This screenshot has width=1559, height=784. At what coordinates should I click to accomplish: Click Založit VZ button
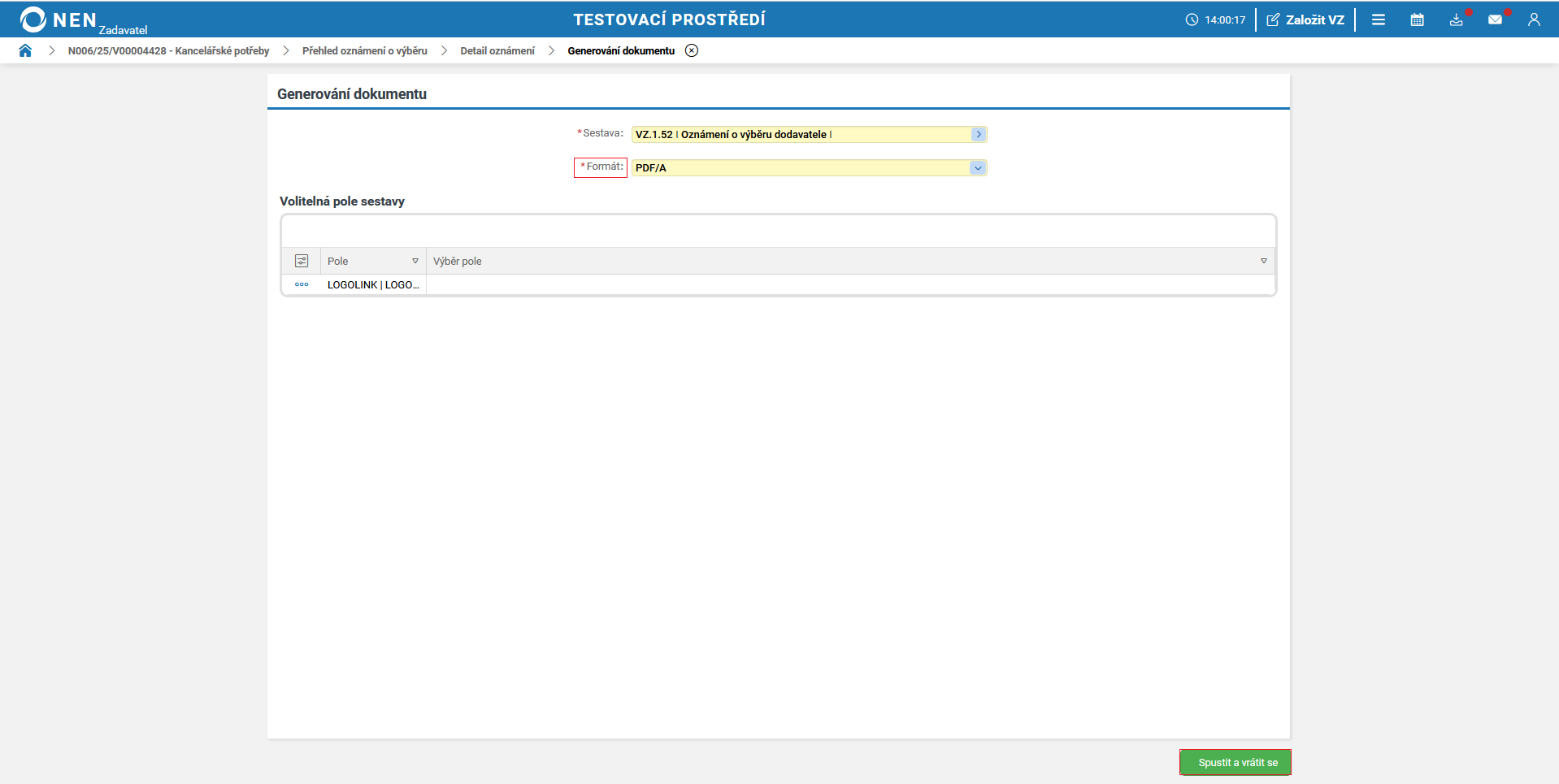1305,19
